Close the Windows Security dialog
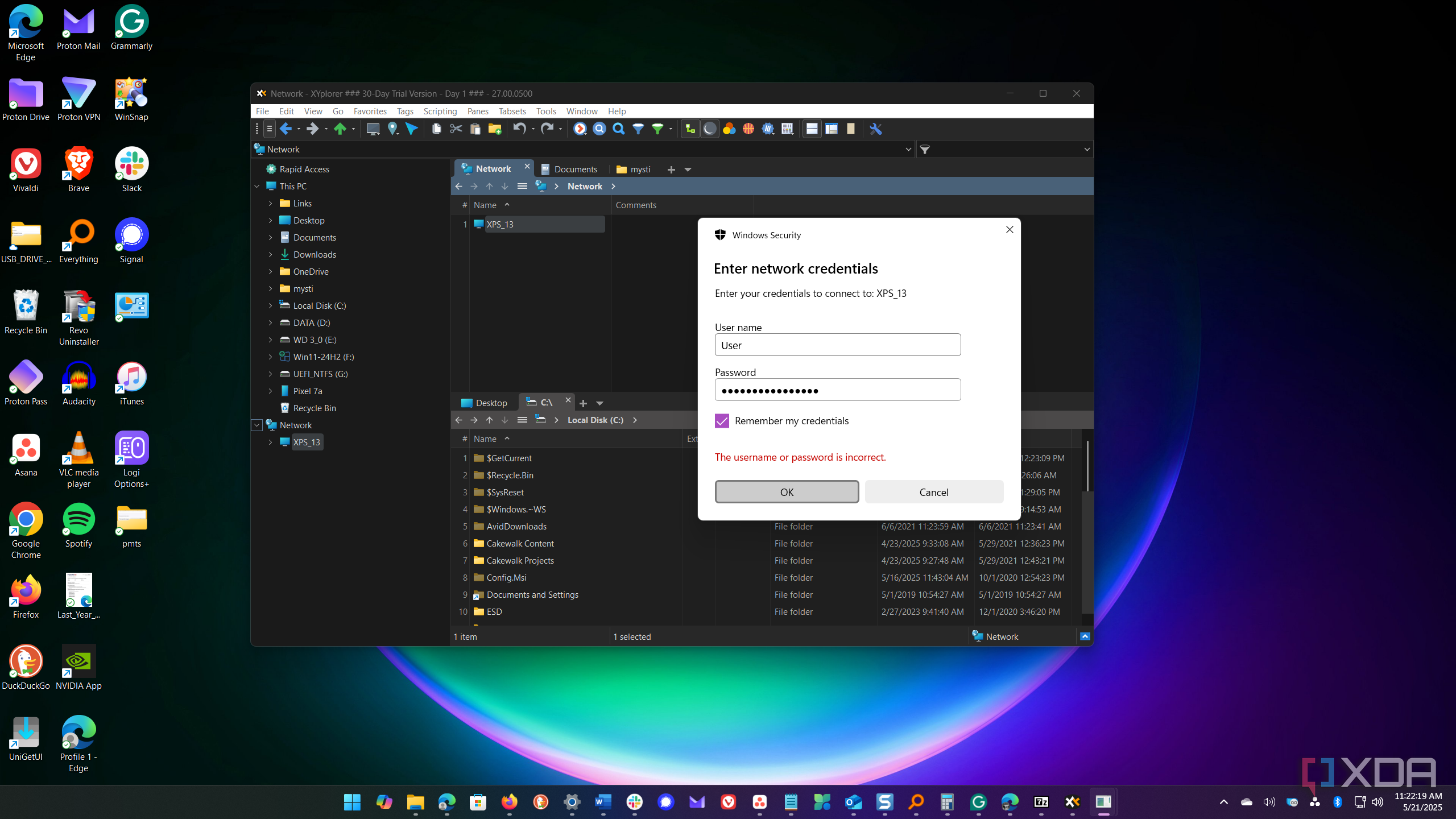Screen dimensions: 1456x819 [1010, 230]
